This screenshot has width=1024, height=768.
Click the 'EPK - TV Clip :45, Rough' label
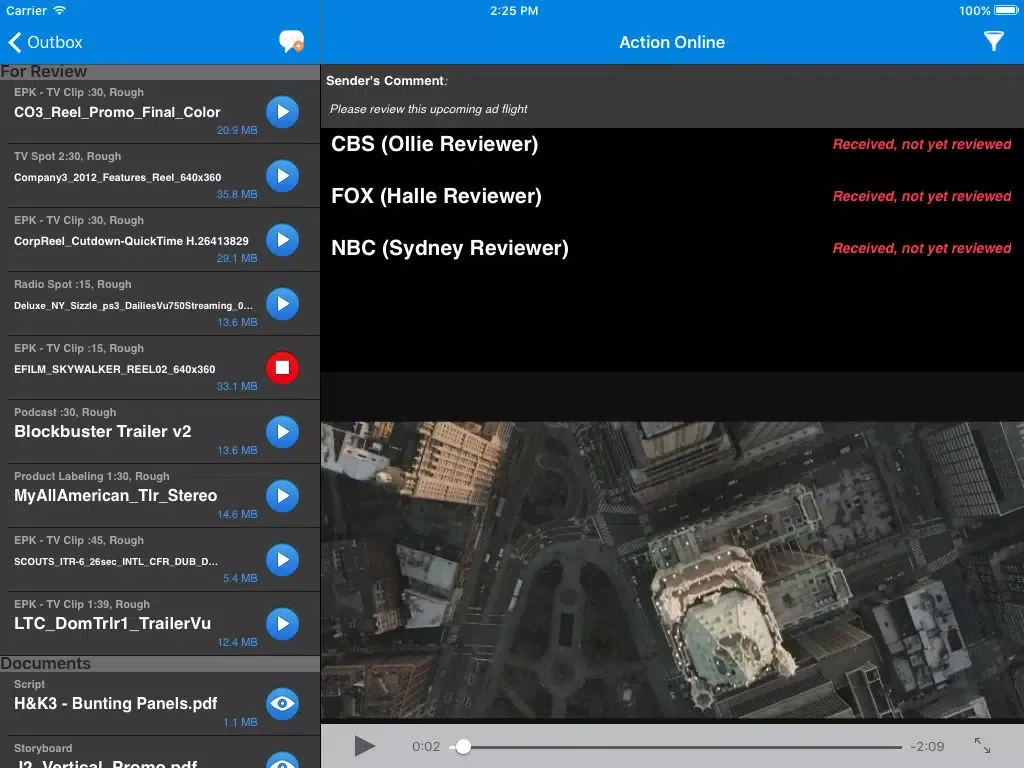(x=79, y=541)
